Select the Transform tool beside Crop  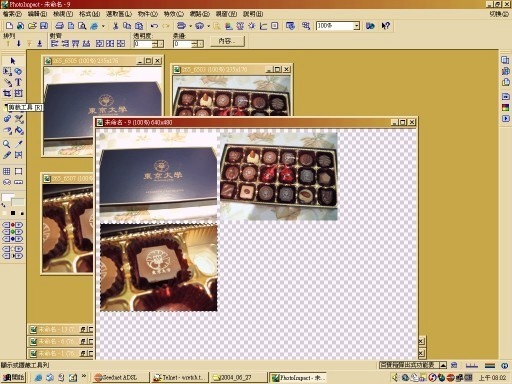pos(18,93)
